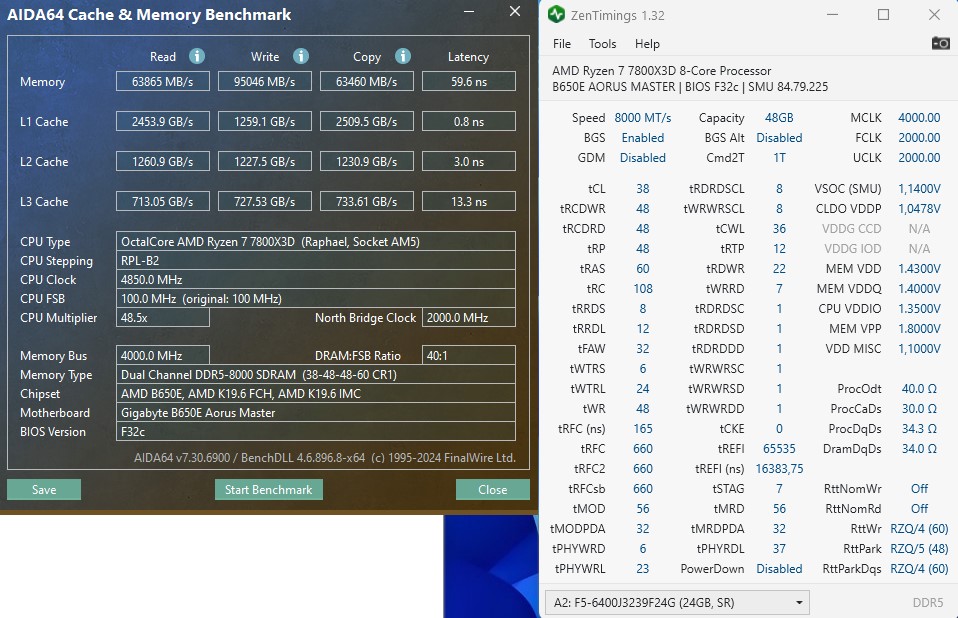Select the L3 Cache Read 713.05 GB/s field
This screenshot has height=618, width=958.
click(x=163, y=201)
